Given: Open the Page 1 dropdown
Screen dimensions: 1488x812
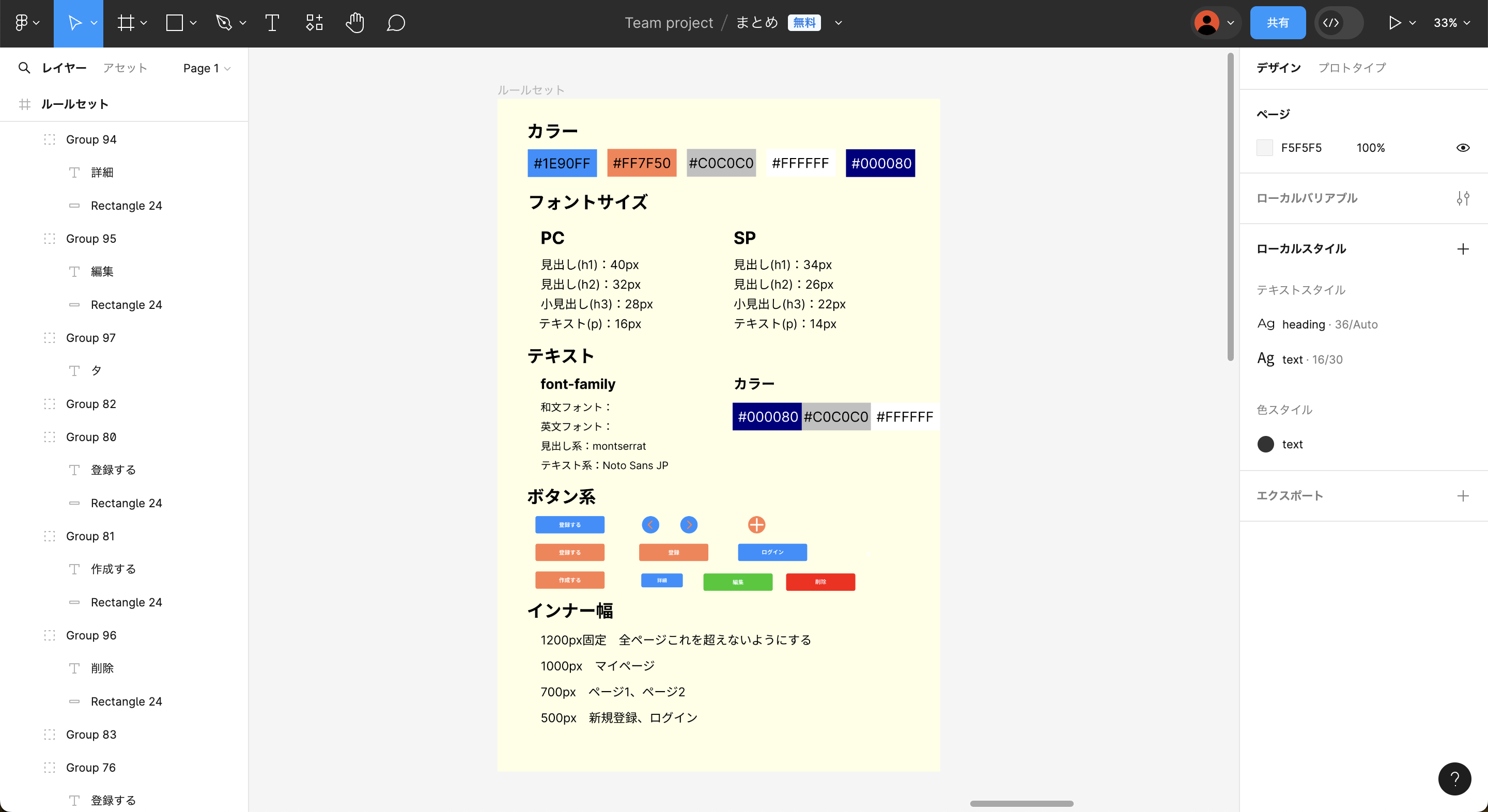Looking at the screenshot, I should pyautogui.click(x=206, y=68).
